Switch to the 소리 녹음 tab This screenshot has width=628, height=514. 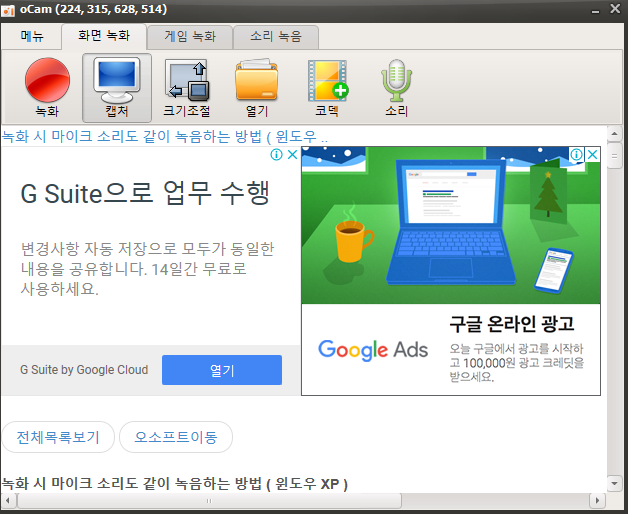[276, 37]
